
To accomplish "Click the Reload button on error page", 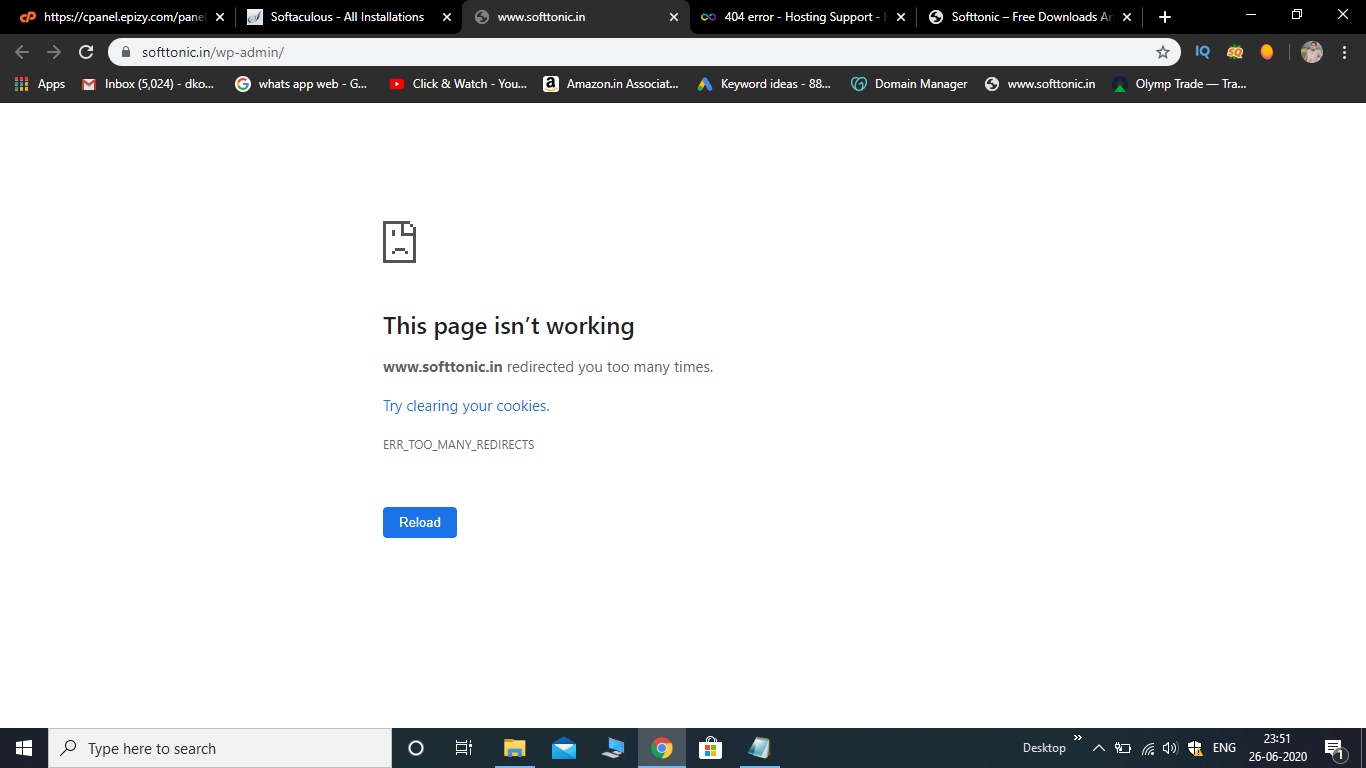I will coord(420,523).
